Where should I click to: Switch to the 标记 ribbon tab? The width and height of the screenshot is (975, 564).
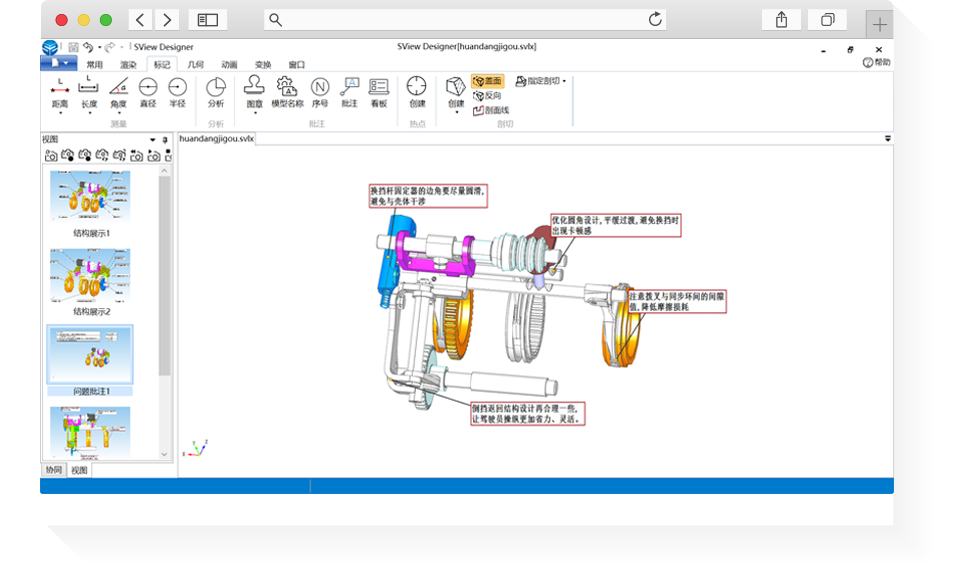coord(162,65)
